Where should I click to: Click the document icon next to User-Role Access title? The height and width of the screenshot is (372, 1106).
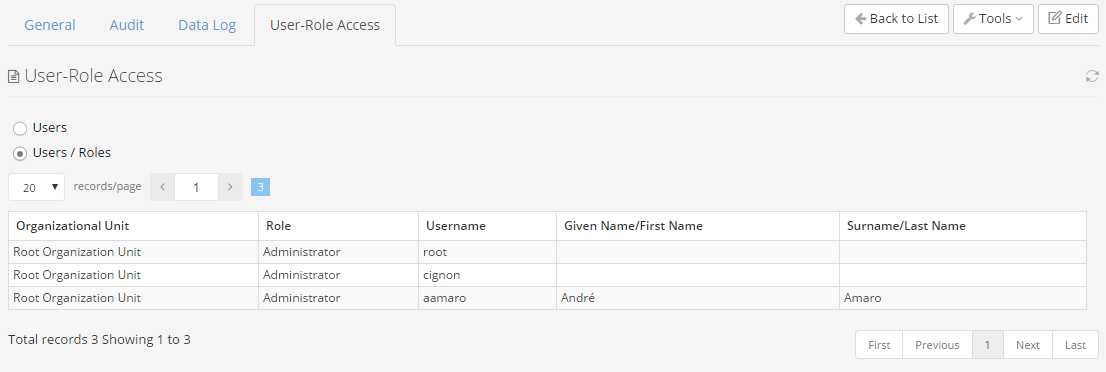point(13,76)
